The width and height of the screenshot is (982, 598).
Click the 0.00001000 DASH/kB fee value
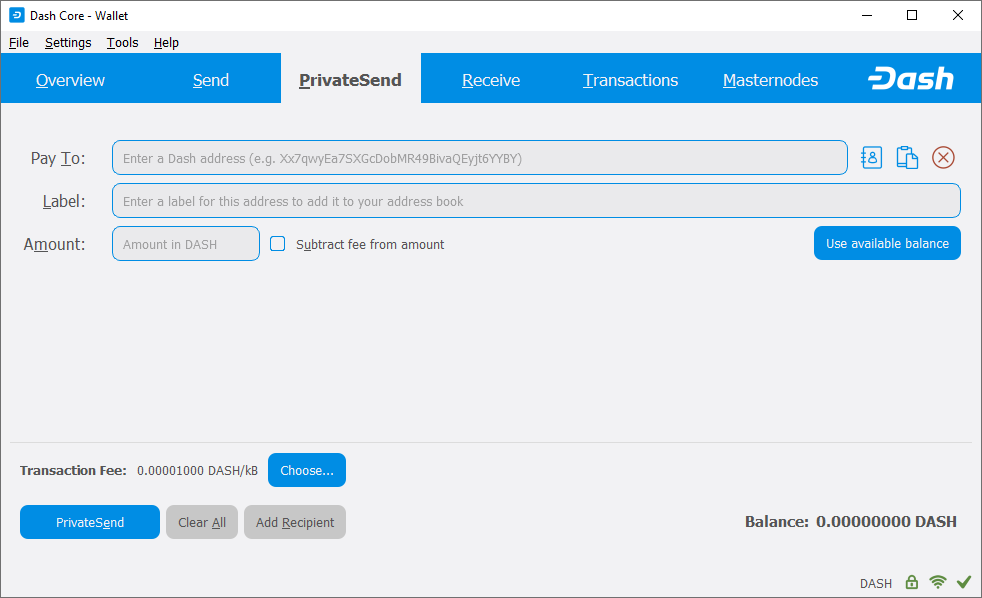click(197, 470)
